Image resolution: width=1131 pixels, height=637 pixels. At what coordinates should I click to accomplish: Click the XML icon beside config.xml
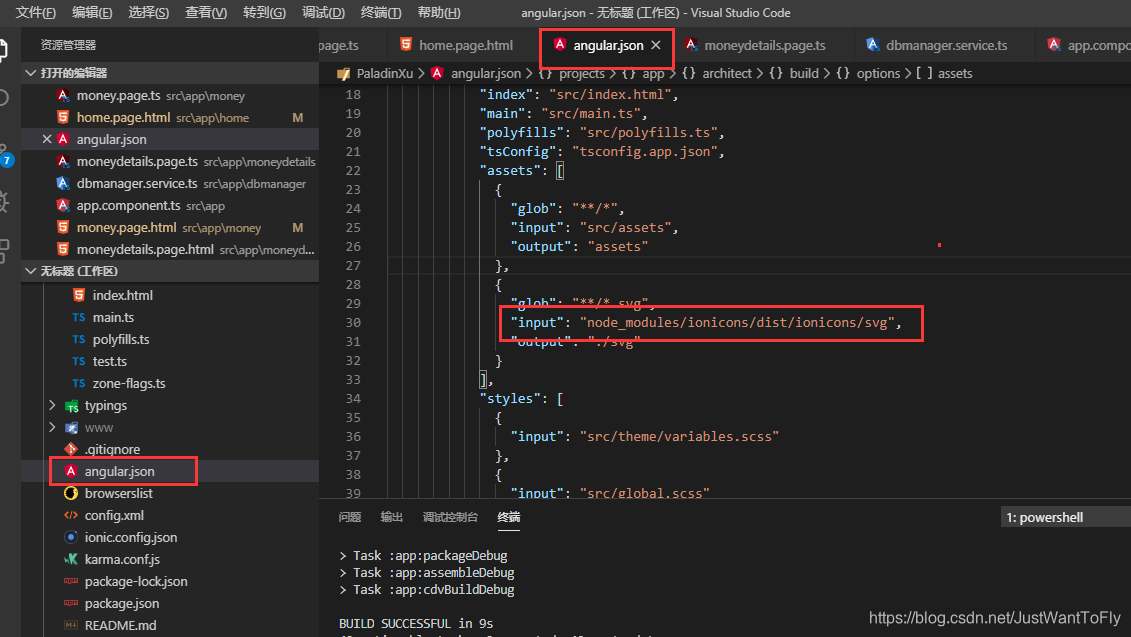71,515
